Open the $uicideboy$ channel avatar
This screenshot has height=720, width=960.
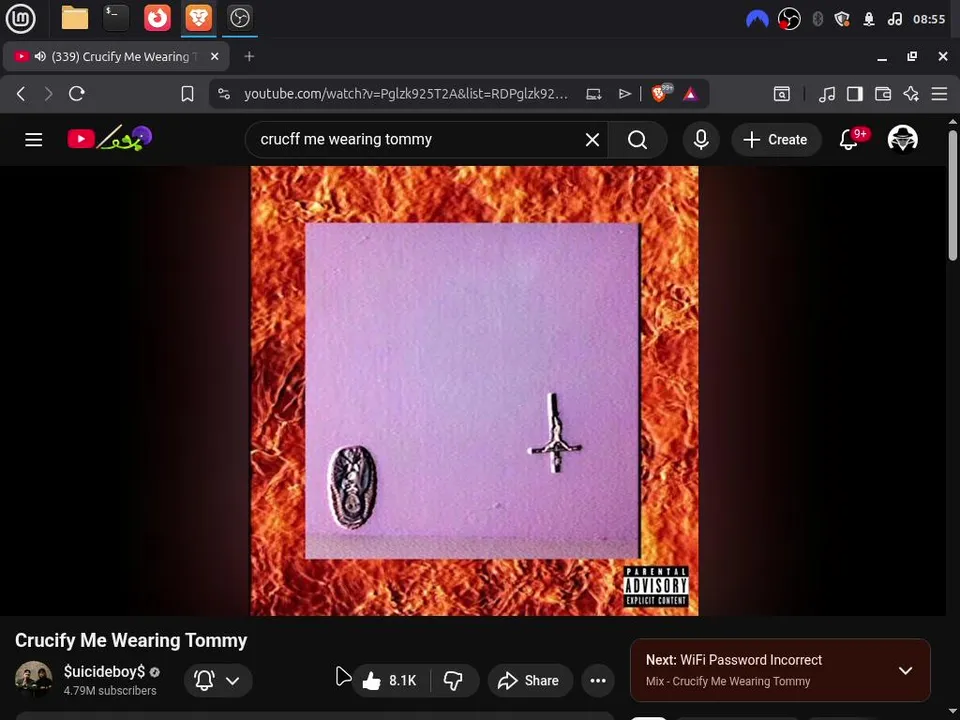(x=34, y=680)
